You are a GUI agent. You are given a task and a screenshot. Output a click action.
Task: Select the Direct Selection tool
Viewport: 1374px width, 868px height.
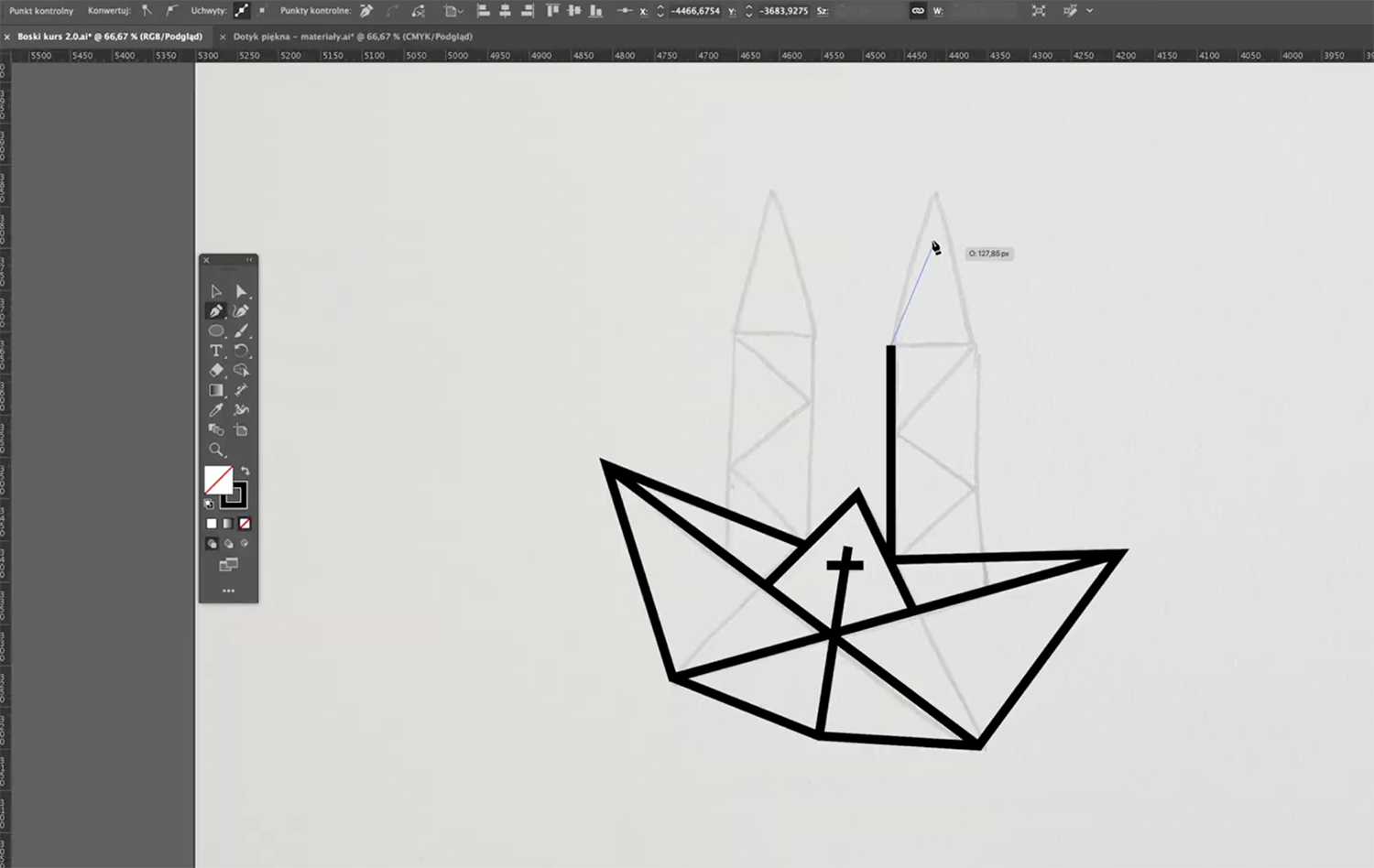[x=241, y=291]
